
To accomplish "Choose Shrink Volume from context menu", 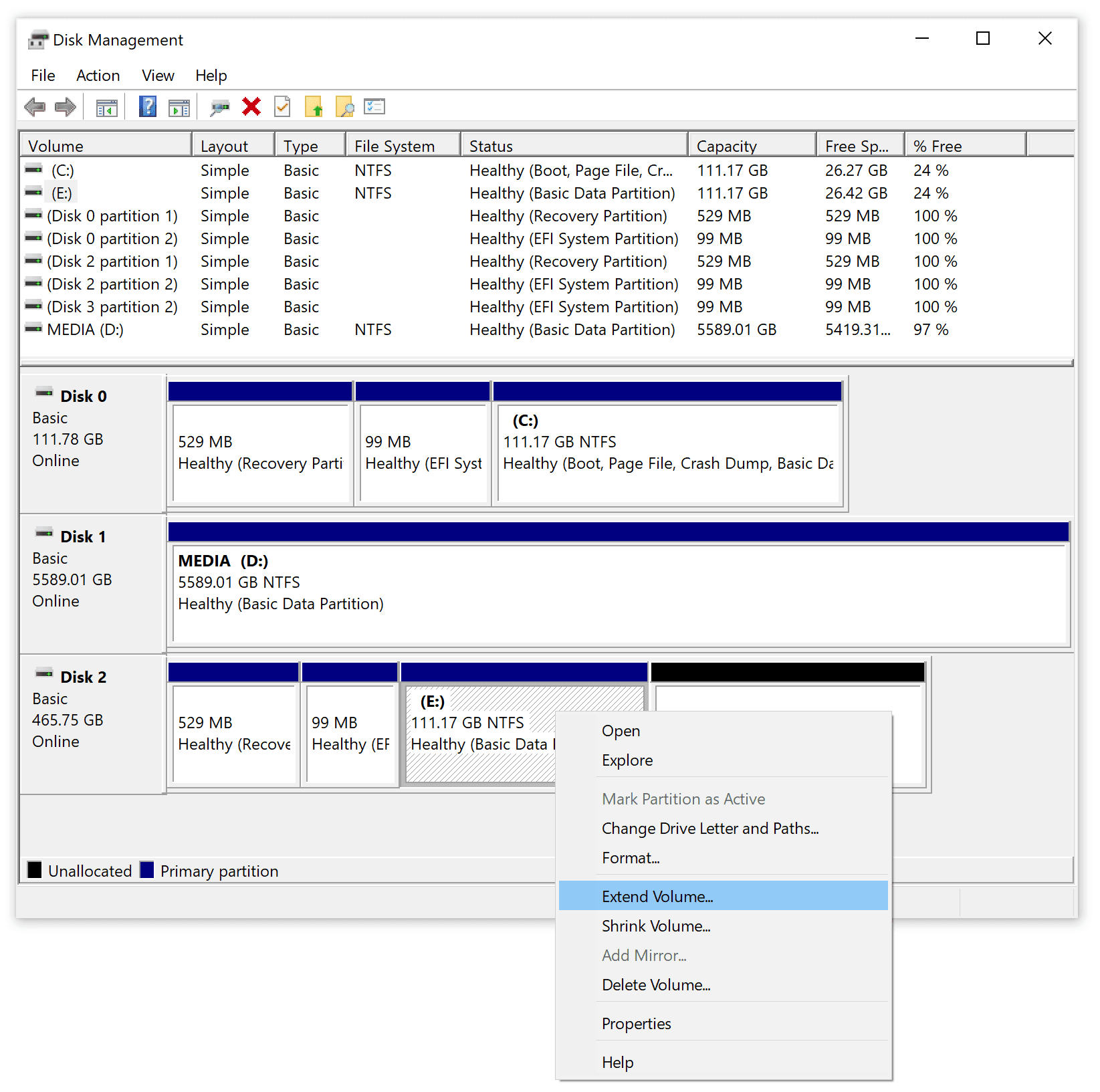I will (x=655, y=925).
